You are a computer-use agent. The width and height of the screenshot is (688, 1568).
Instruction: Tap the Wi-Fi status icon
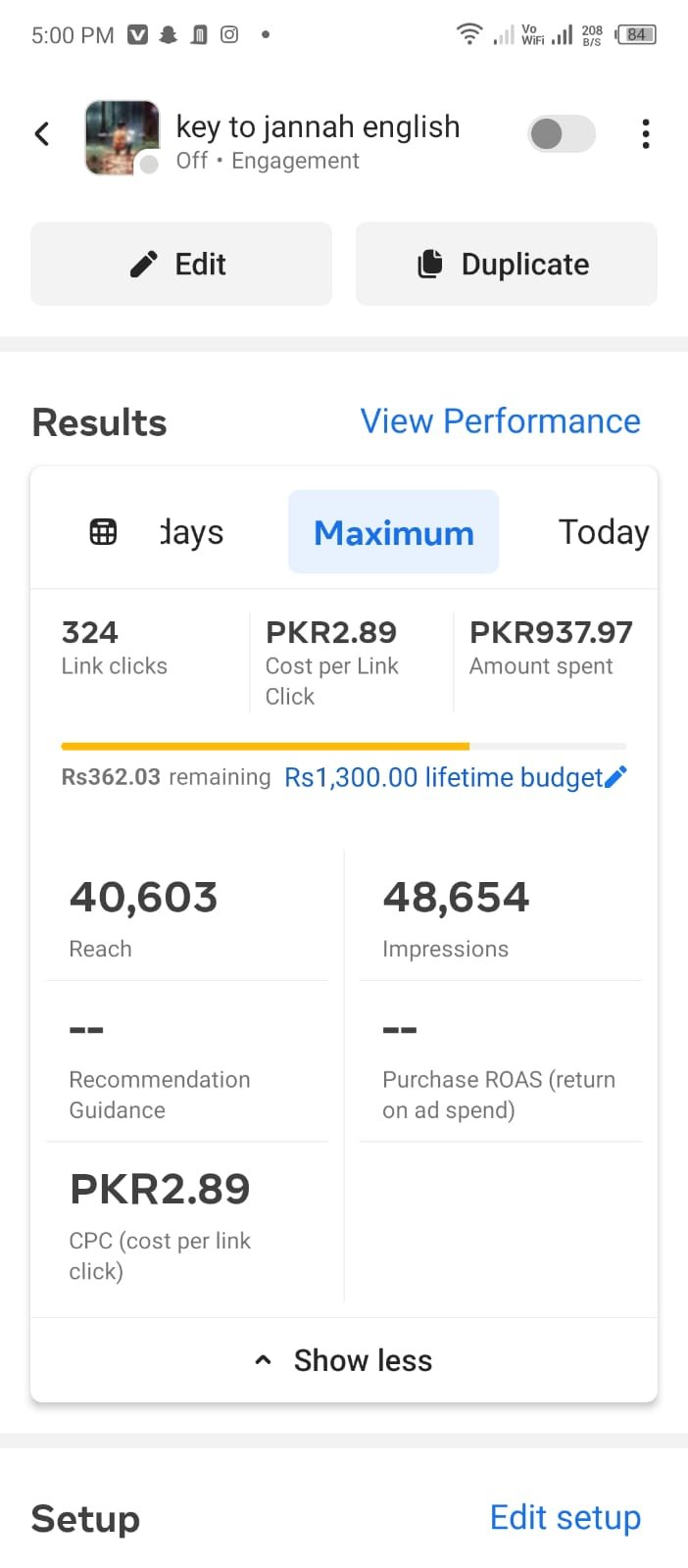tap(469, 34)
